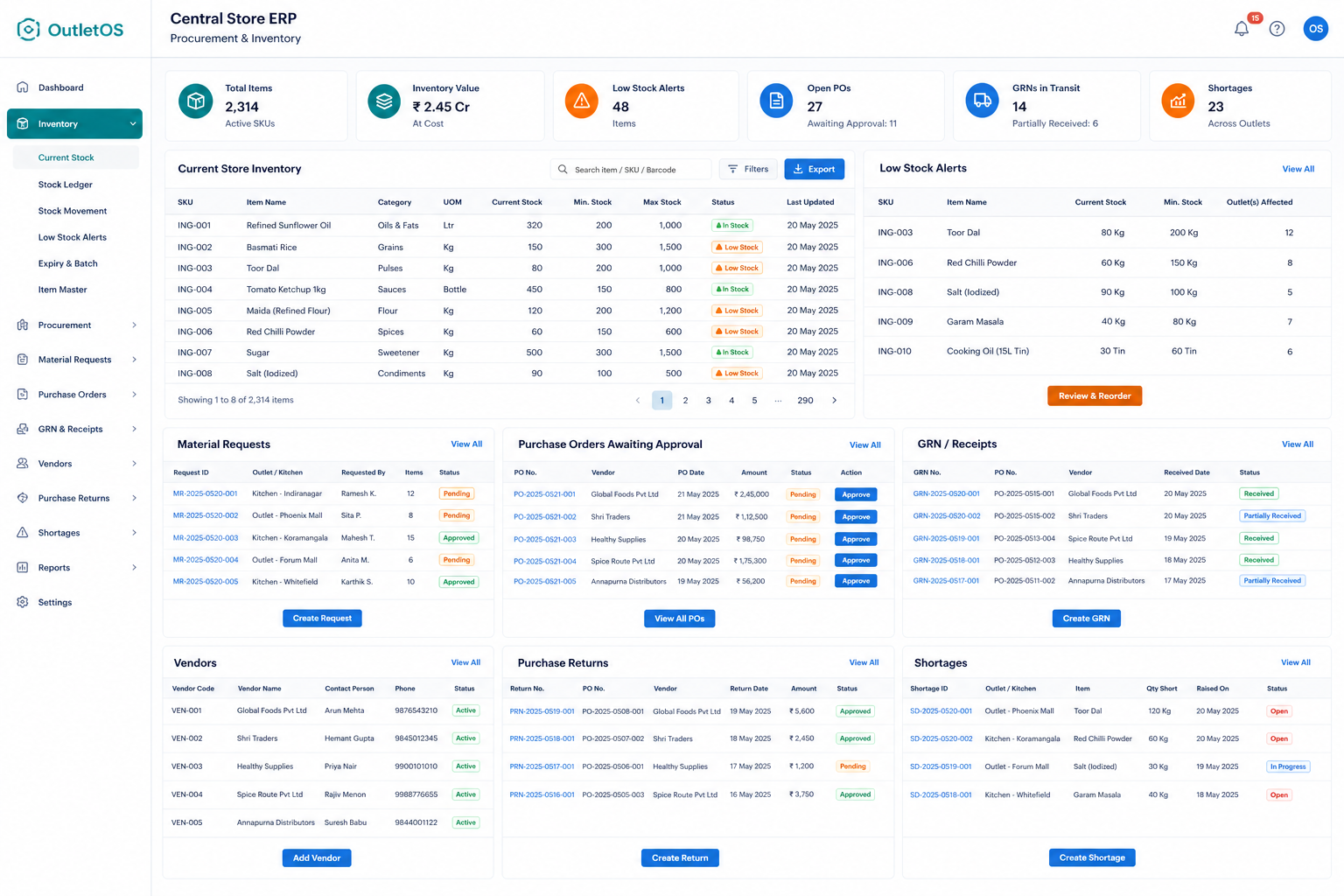Open the Filters control

[748, 169]
